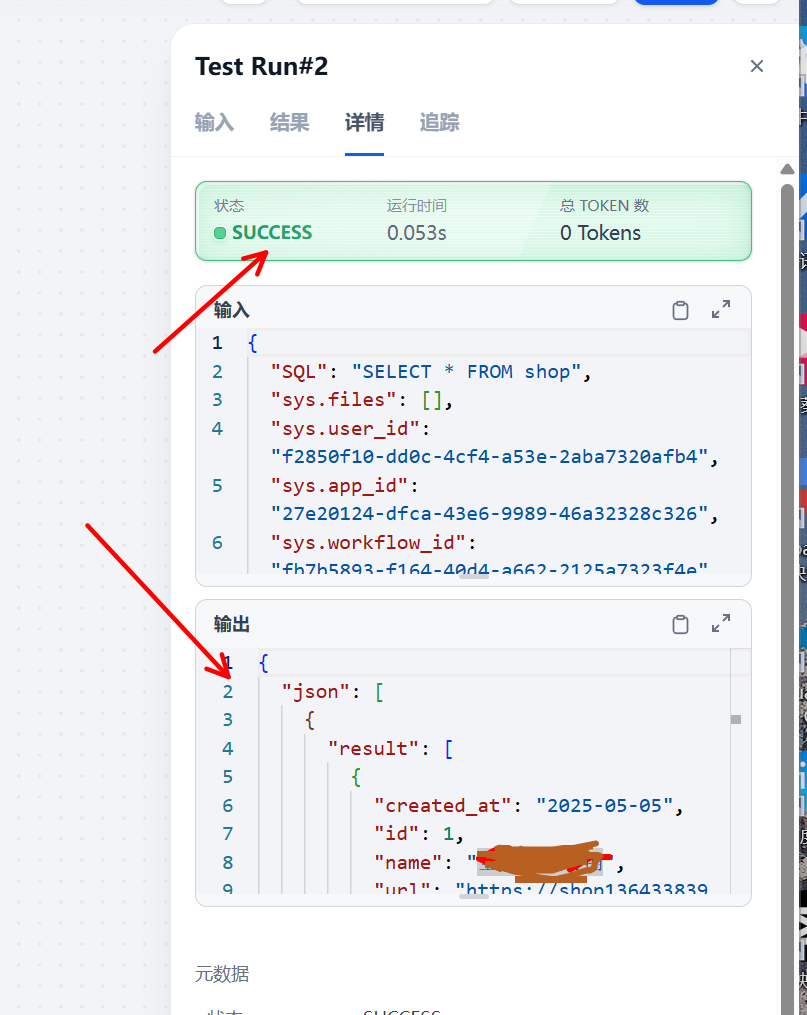This screenshot has height=1015, width=807.
Task: Go to the 追踪 tab
Action: [439, 123]
